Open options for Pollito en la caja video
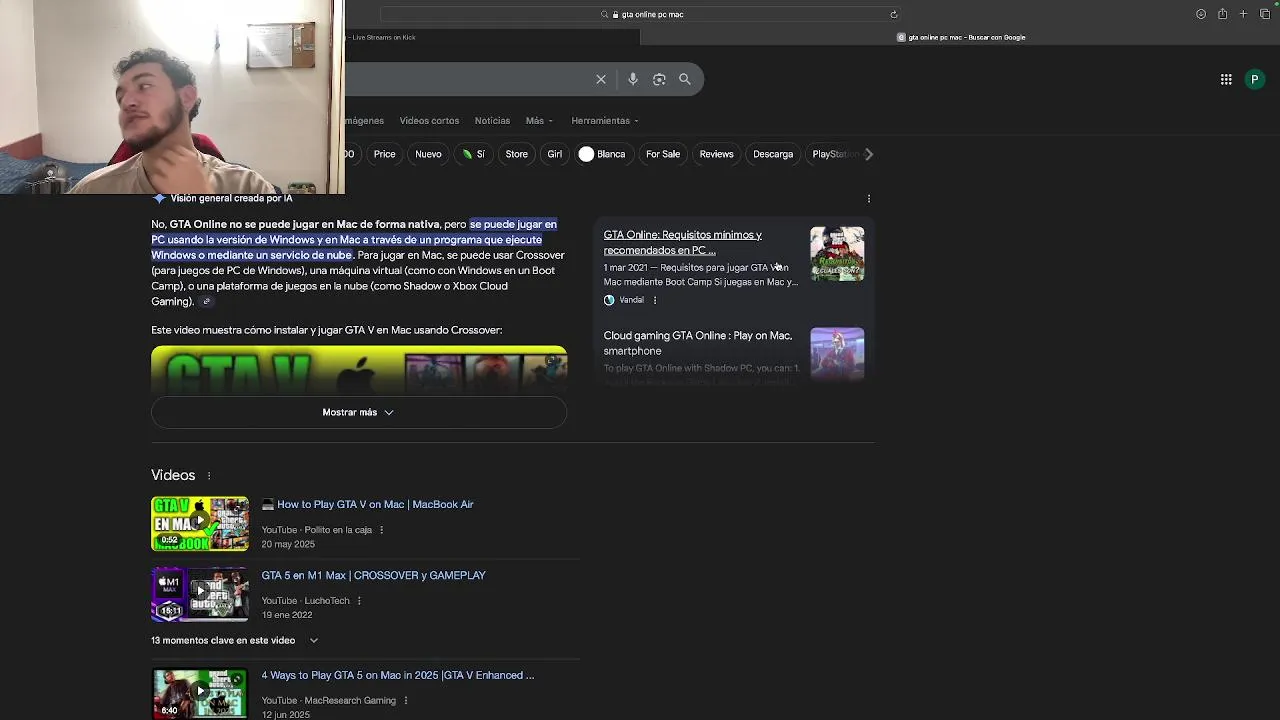Viewport: 1280px width, 720px height. coord(381,530)
